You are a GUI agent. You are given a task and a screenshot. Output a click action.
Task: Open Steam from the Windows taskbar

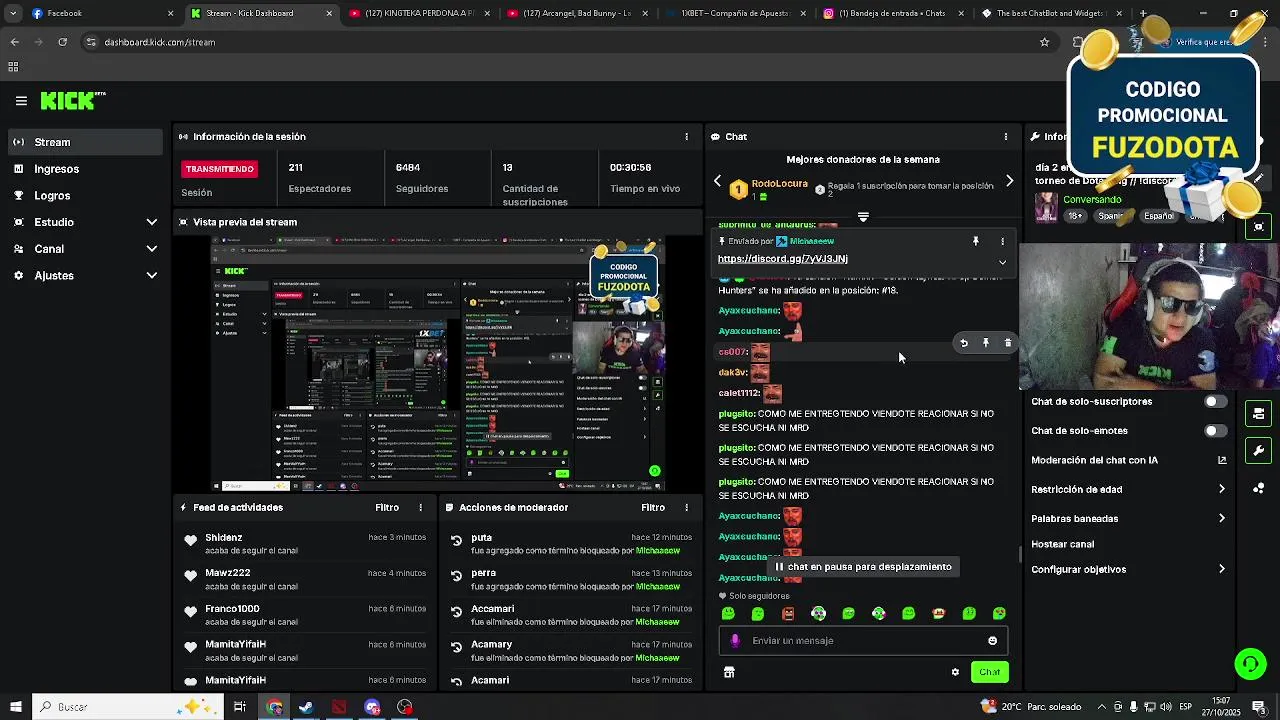[x=306, y=707]
